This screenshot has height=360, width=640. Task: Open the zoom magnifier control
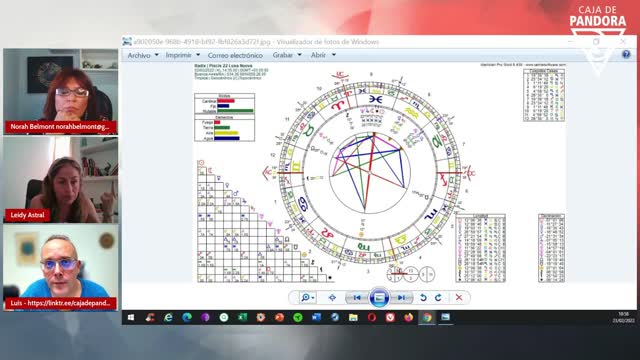coord(307,298)
